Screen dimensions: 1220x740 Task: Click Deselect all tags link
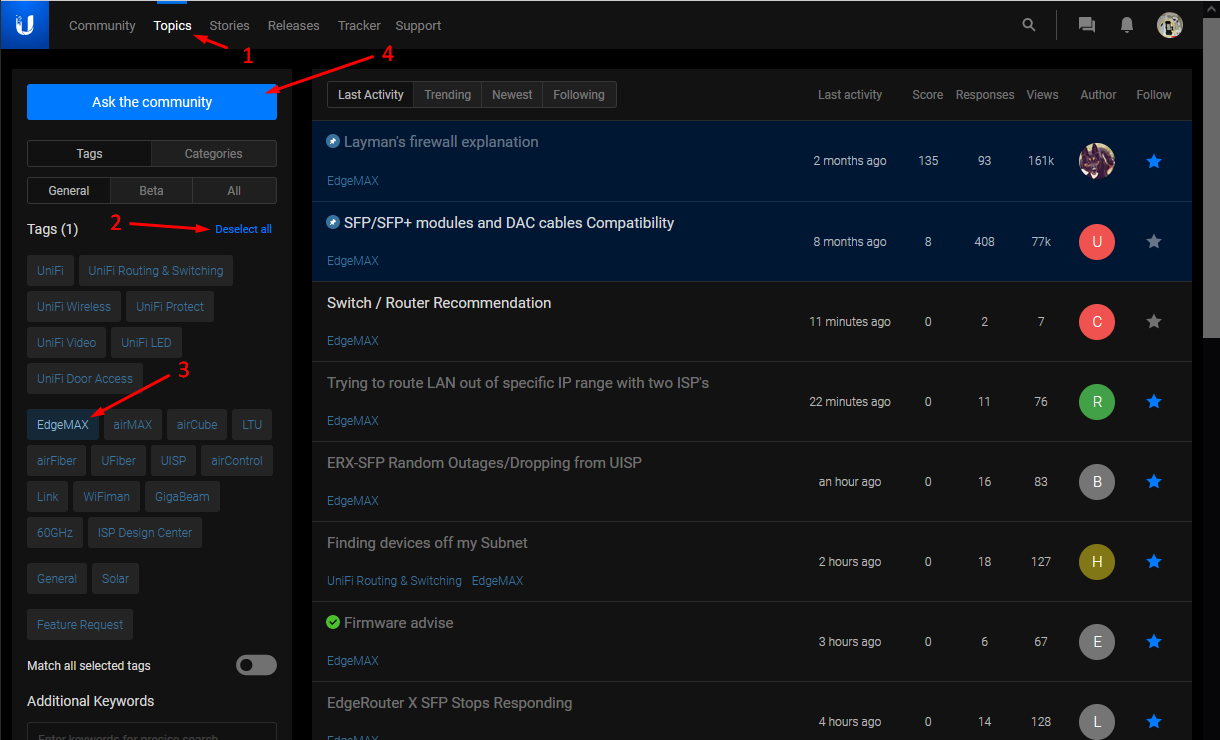(x=243, y=229)
